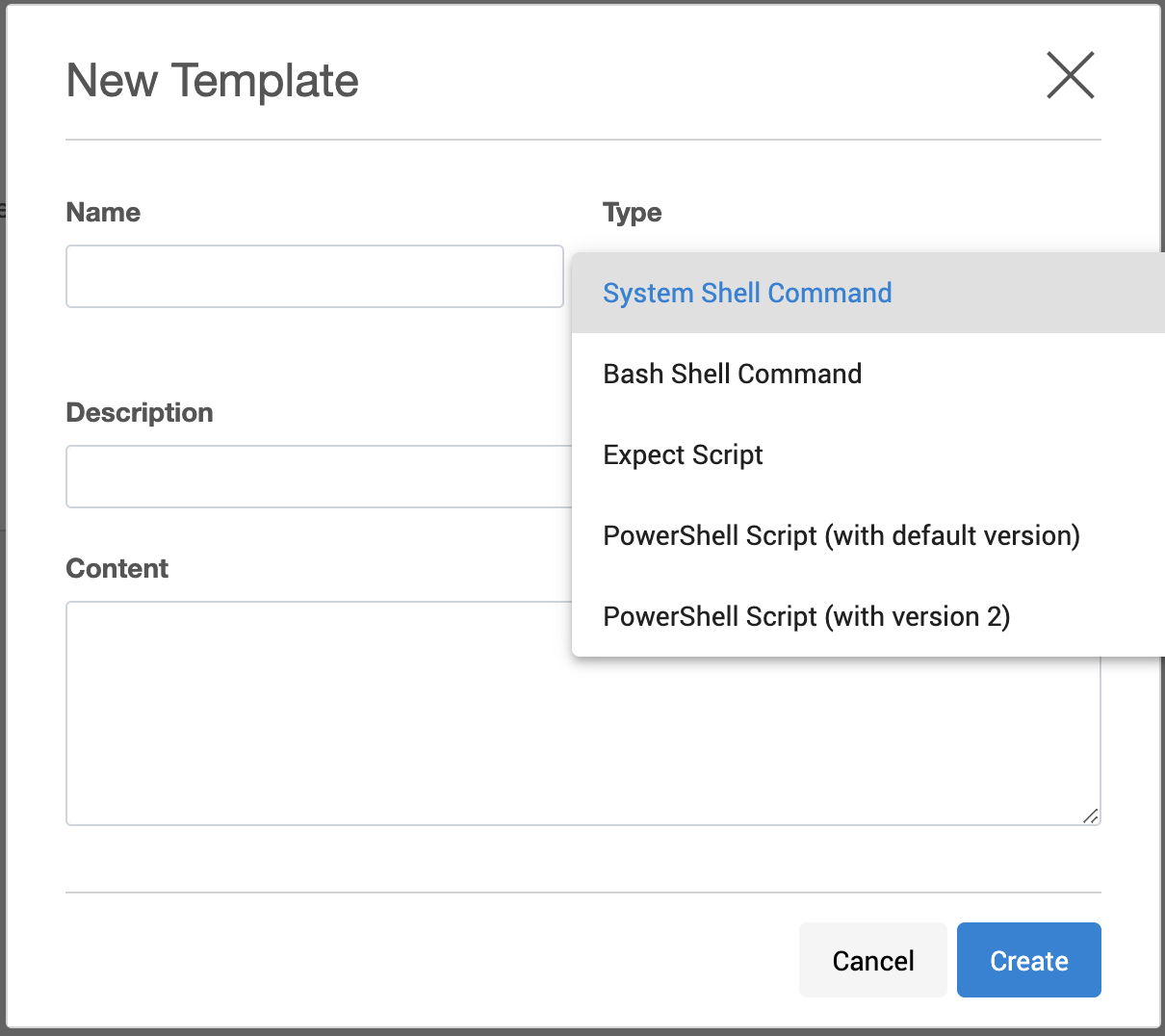Choose Bash Shell Command option
The height and width of the screenshot is (1036, 1165).
coord(732,374)
